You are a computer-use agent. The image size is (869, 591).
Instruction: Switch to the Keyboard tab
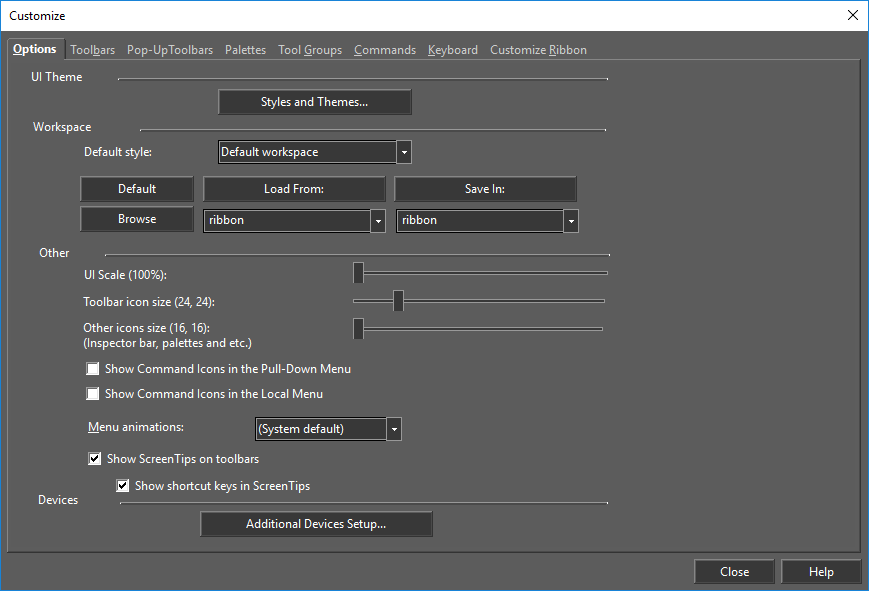453,50
